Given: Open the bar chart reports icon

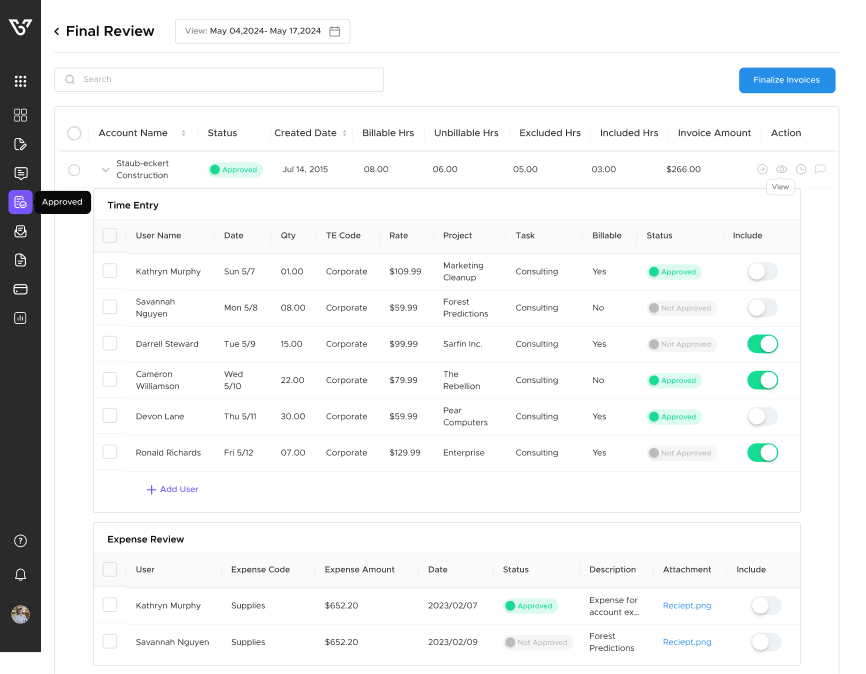Looking at the screenshot, I should [x=20, y=318].
